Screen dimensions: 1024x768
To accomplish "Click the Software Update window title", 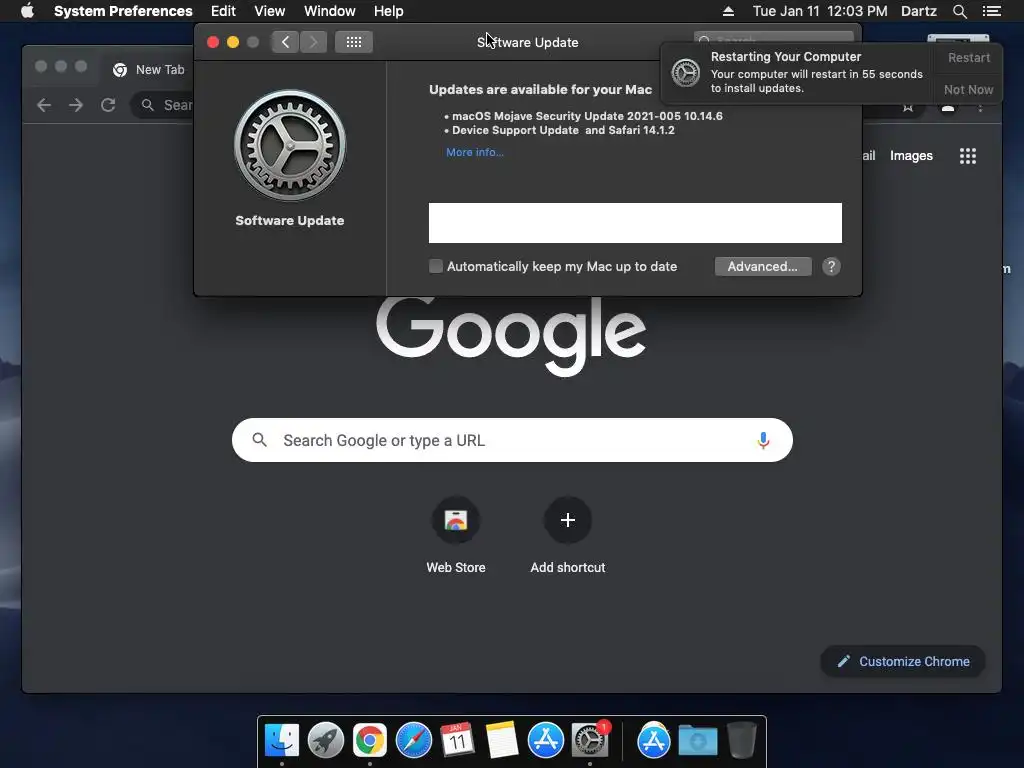I will [x=528, y=42].
